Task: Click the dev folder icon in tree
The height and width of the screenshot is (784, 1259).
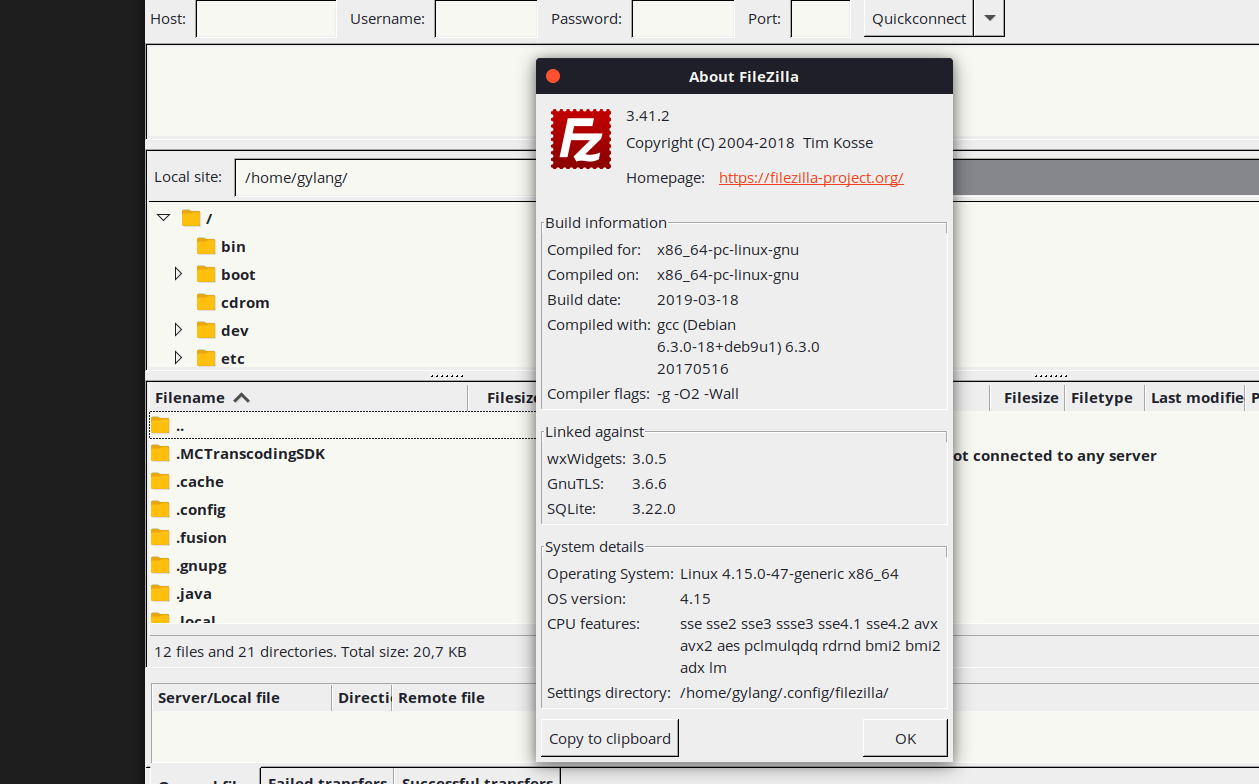Action: (x=206, y=330)
